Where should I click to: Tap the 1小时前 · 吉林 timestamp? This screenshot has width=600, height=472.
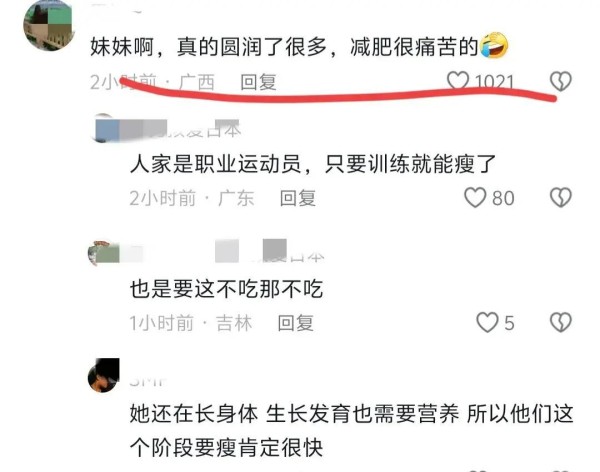(x=191, y=323)
